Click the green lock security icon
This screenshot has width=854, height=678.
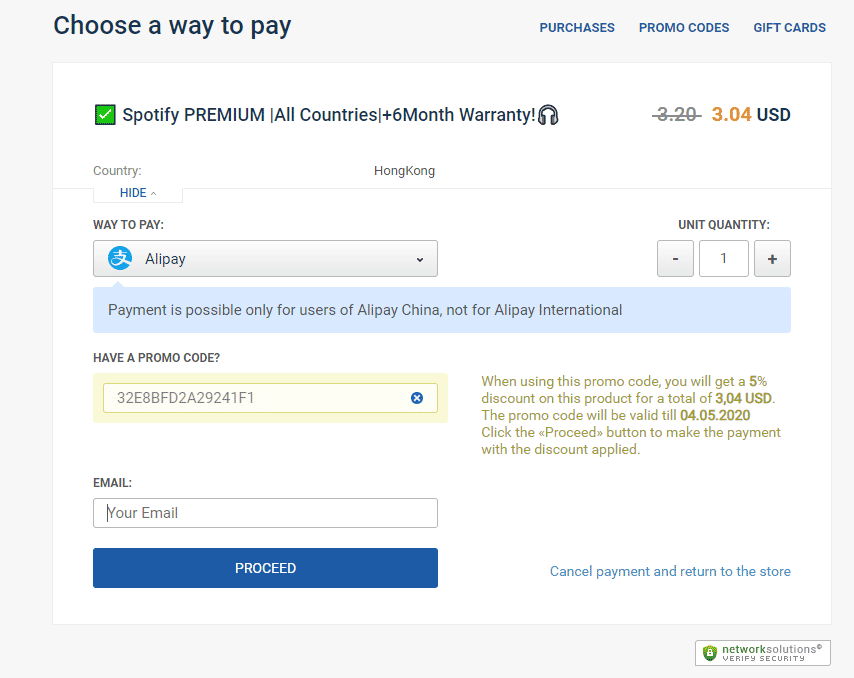click(x=710, y=653)
